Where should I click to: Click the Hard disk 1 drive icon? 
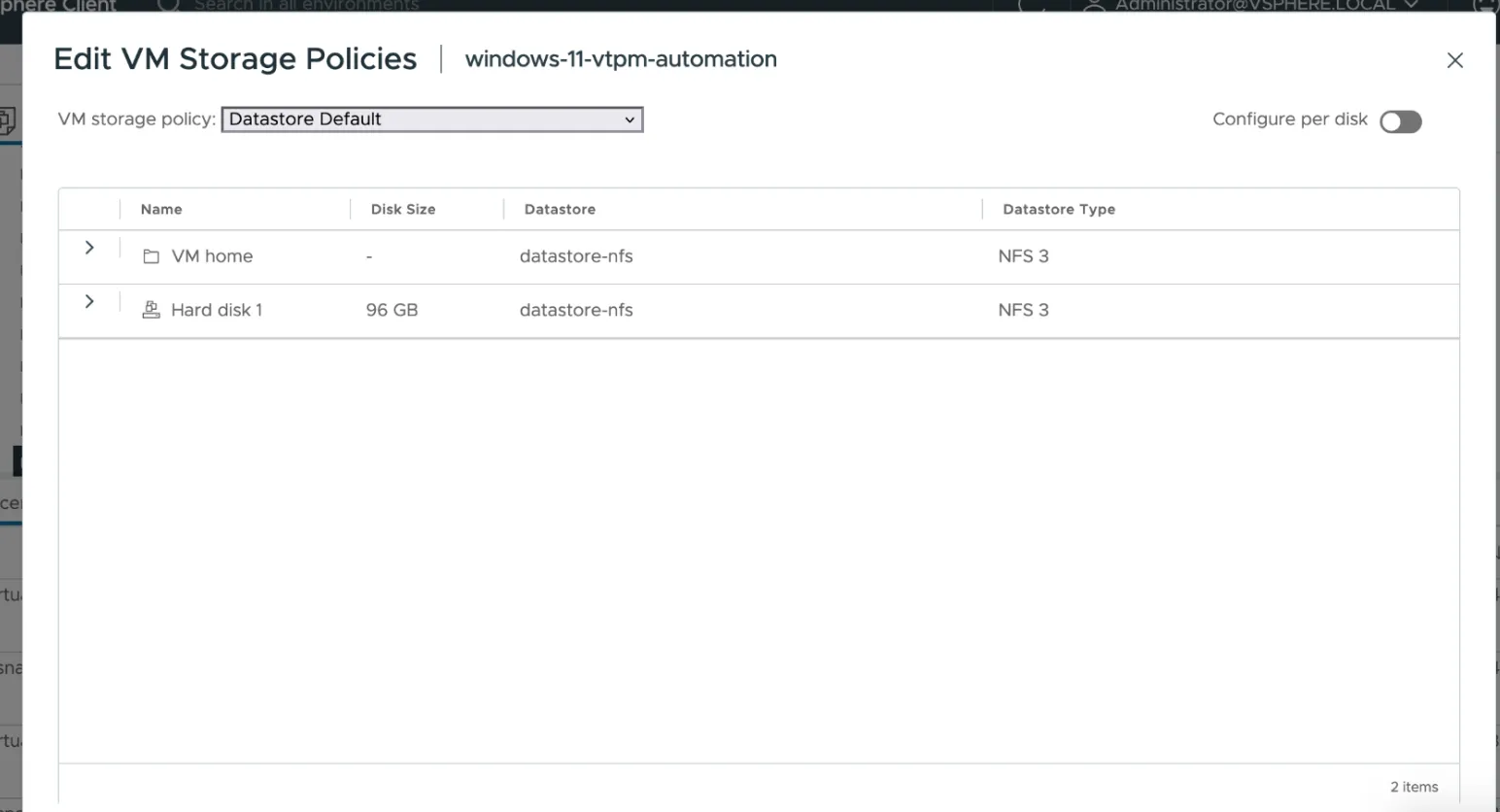pyautogui.click(x=151, y=310)
